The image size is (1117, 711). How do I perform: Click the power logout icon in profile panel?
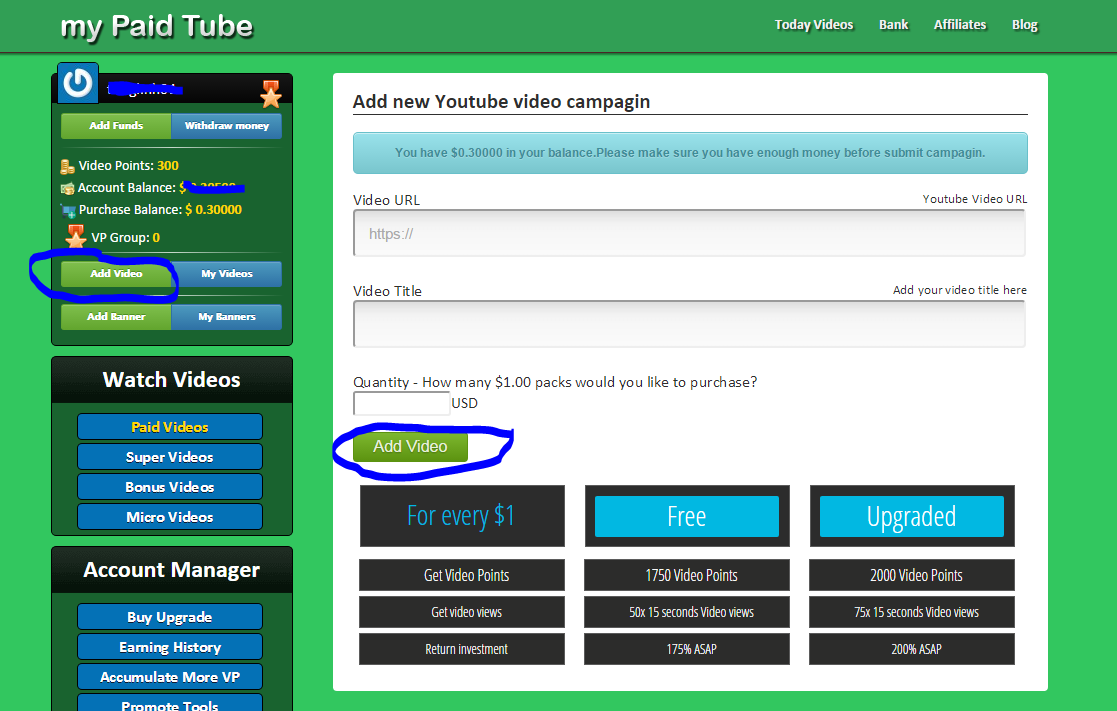click(78, 83)
